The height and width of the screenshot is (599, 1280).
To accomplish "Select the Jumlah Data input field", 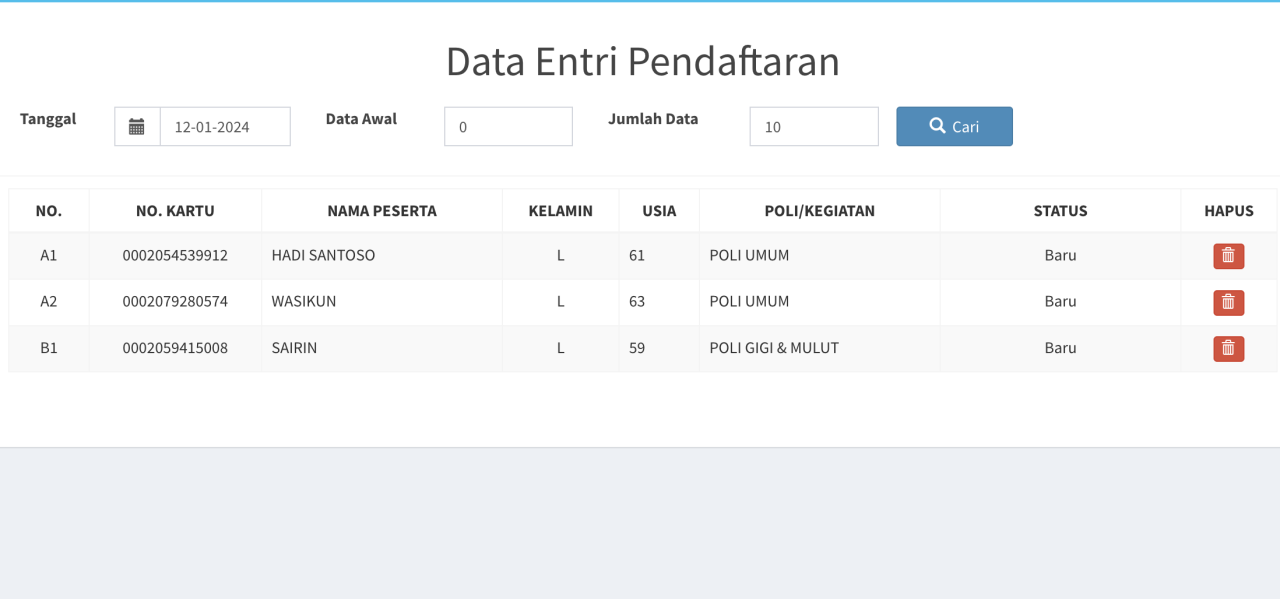I will pyautogui.click(x=813, y=127).
